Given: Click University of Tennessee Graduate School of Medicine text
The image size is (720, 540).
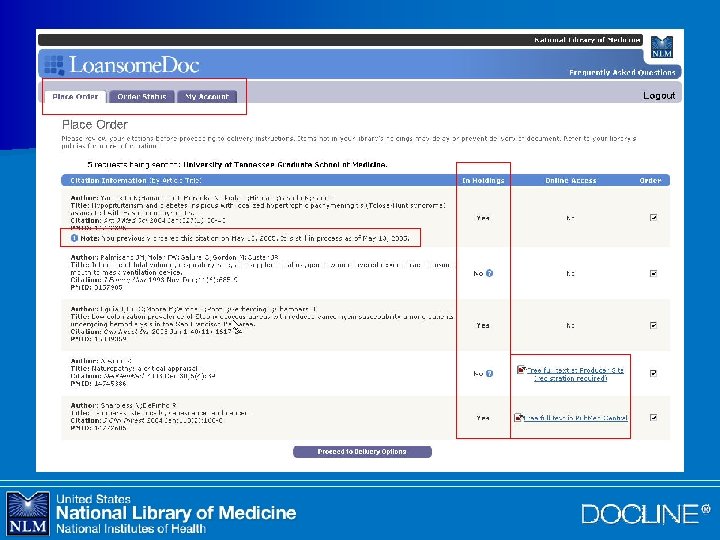Looking at the screenshot, I should click(285, 164).
